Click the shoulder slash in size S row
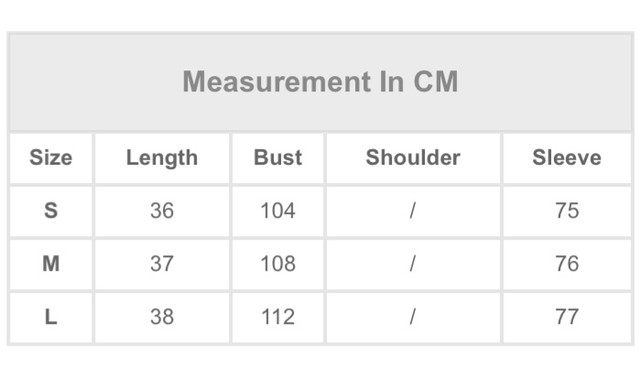Viewport: 640px width, 367px height. tap(413, 211)
